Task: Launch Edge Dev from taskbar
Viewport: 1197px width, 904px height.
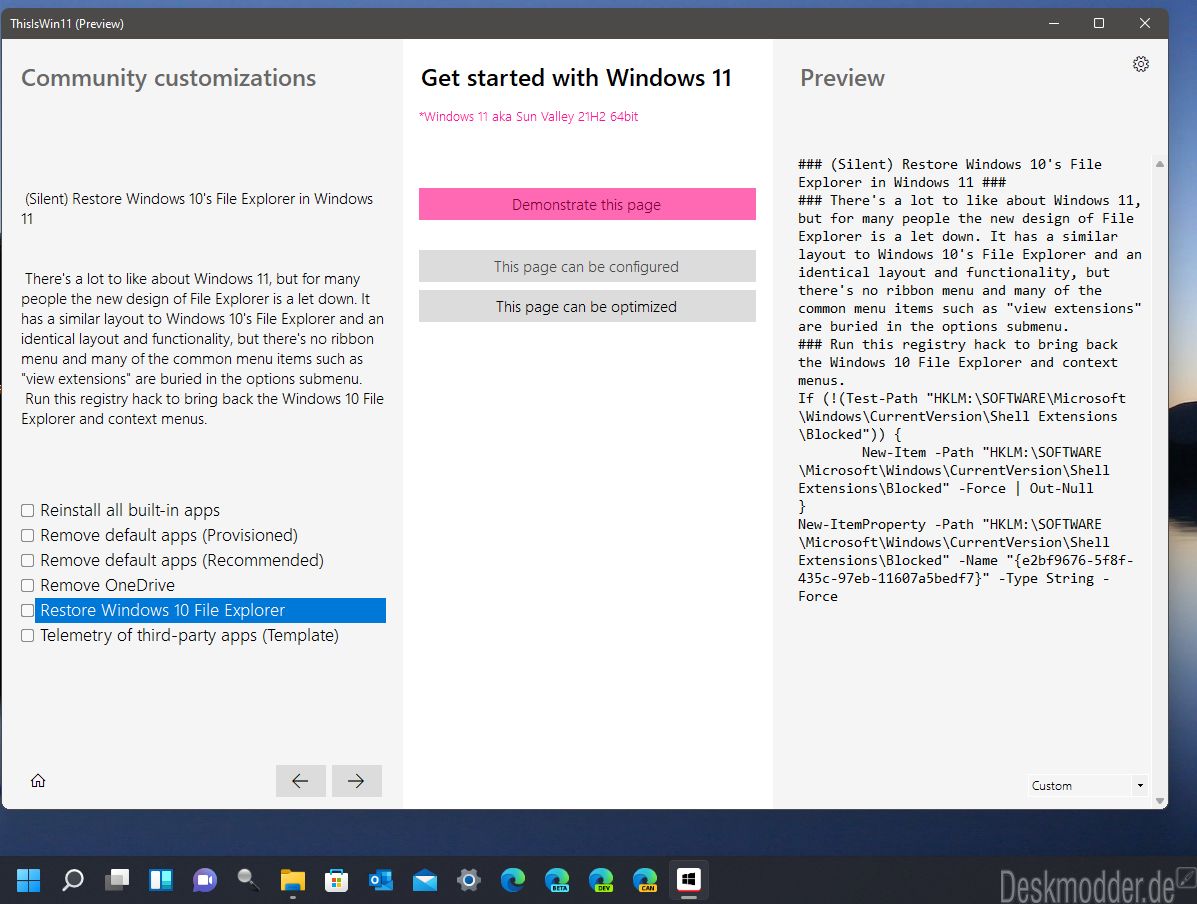Action: click(601, 880)
